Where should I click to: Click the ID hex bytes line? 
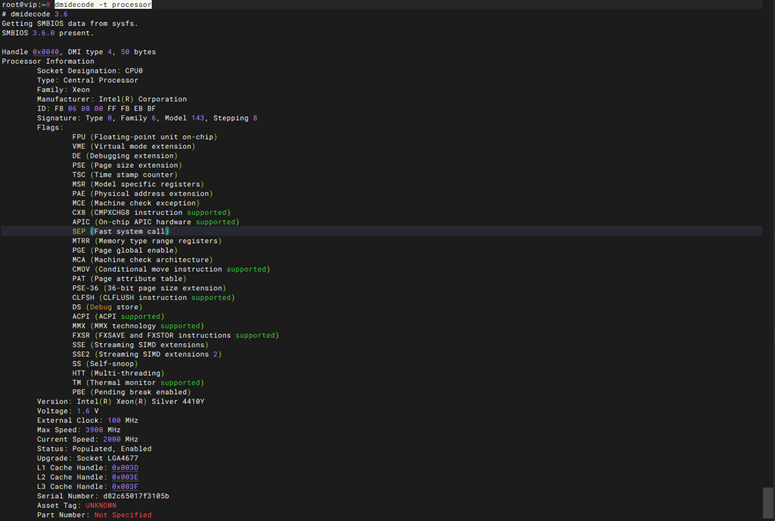(x=96, y=108)
